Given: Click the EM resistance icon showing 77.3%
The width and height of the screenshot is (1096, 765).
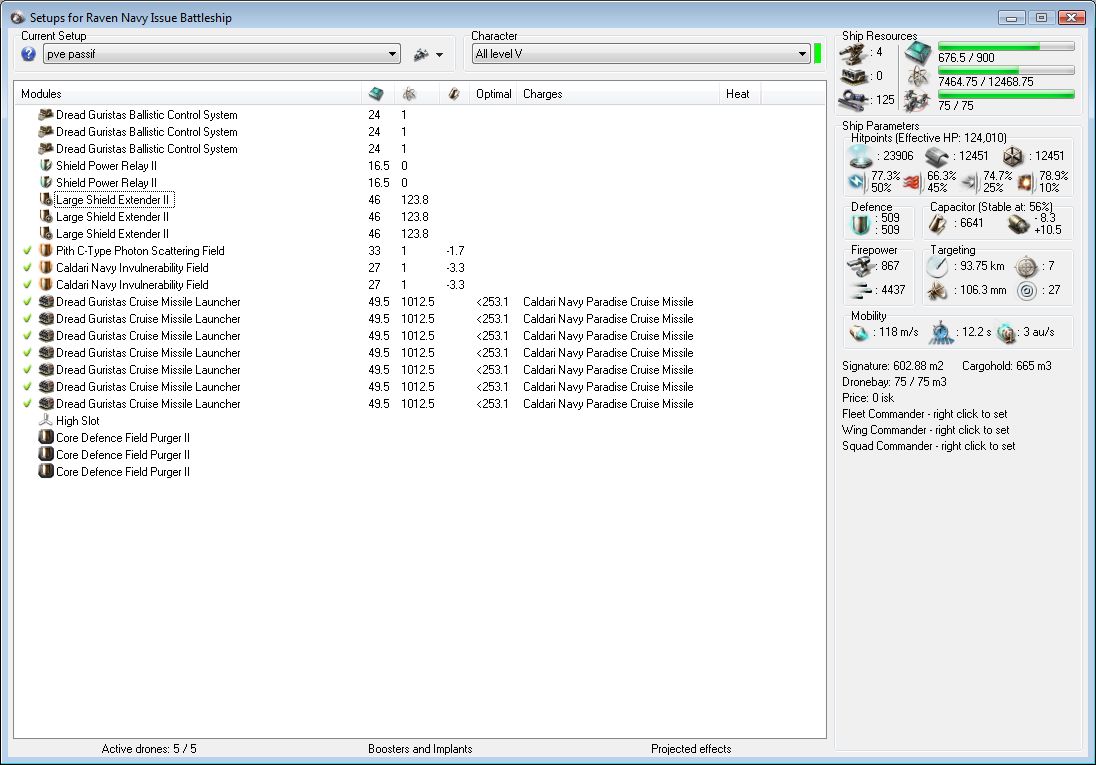Looking at the screenshot, I should click(857, 182).
